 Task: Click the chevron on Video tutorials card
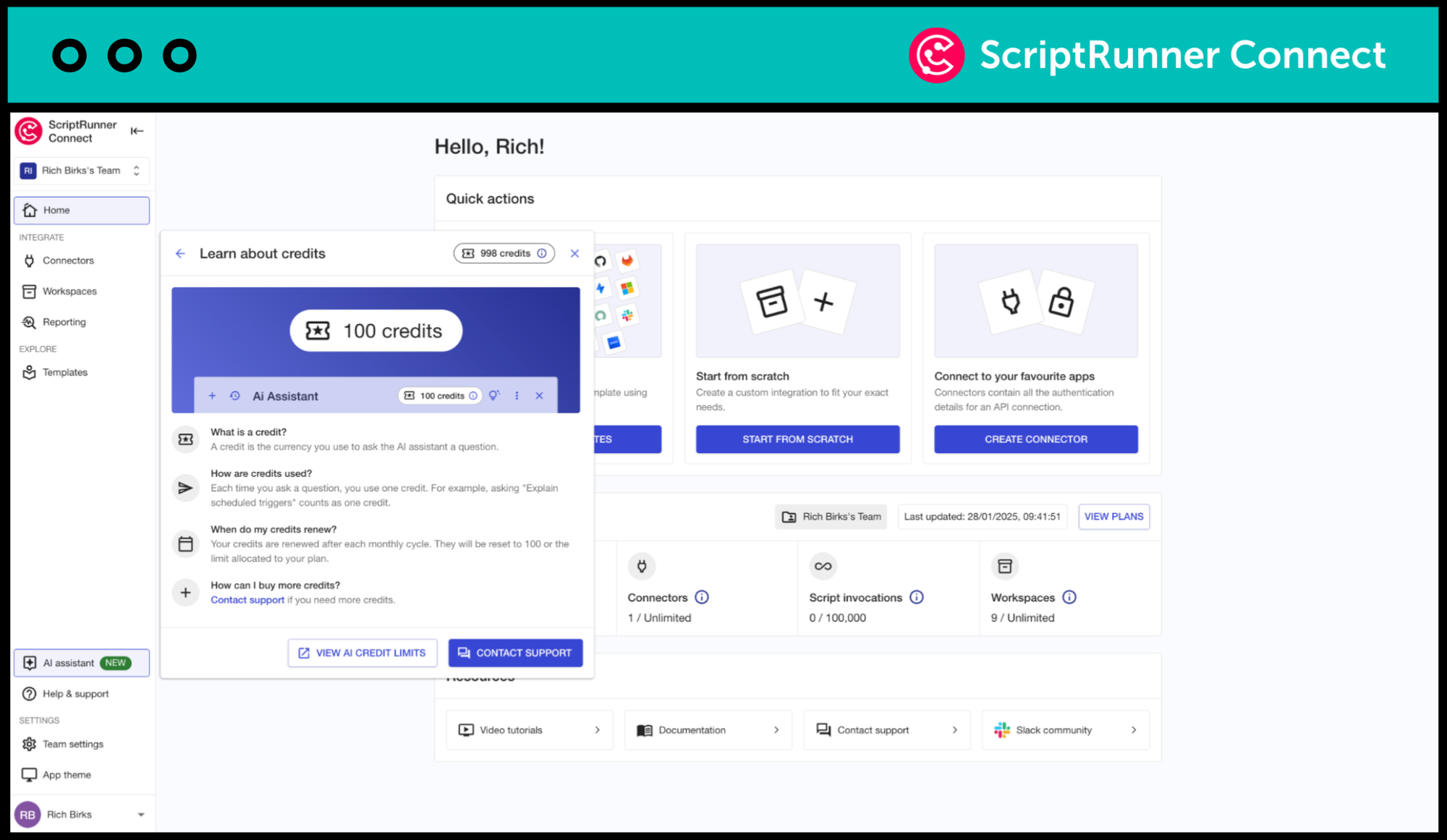[598, 730]
